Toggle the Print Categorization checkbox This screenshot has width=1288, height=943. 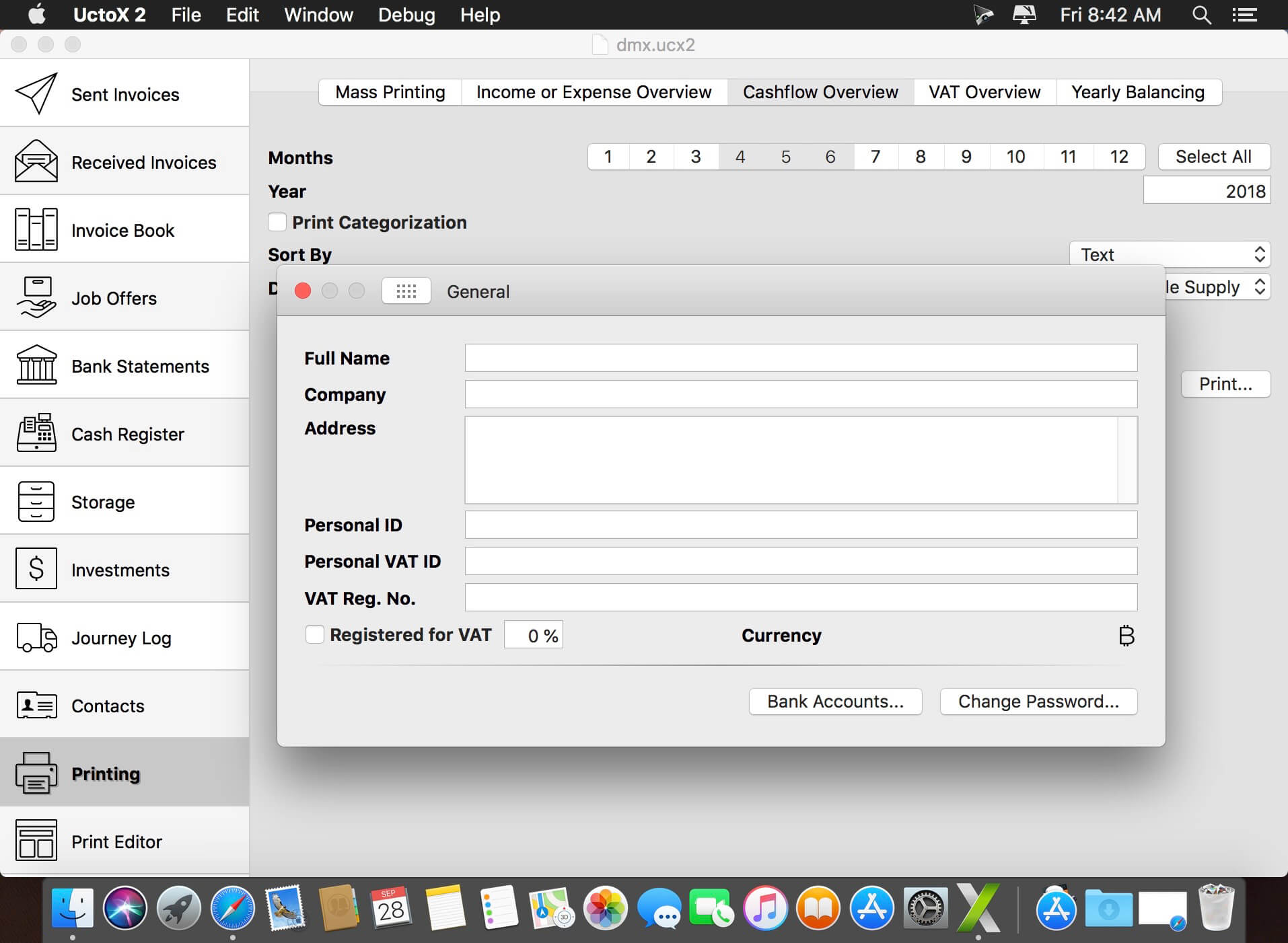pyautogui.click(x=277, y=222)
